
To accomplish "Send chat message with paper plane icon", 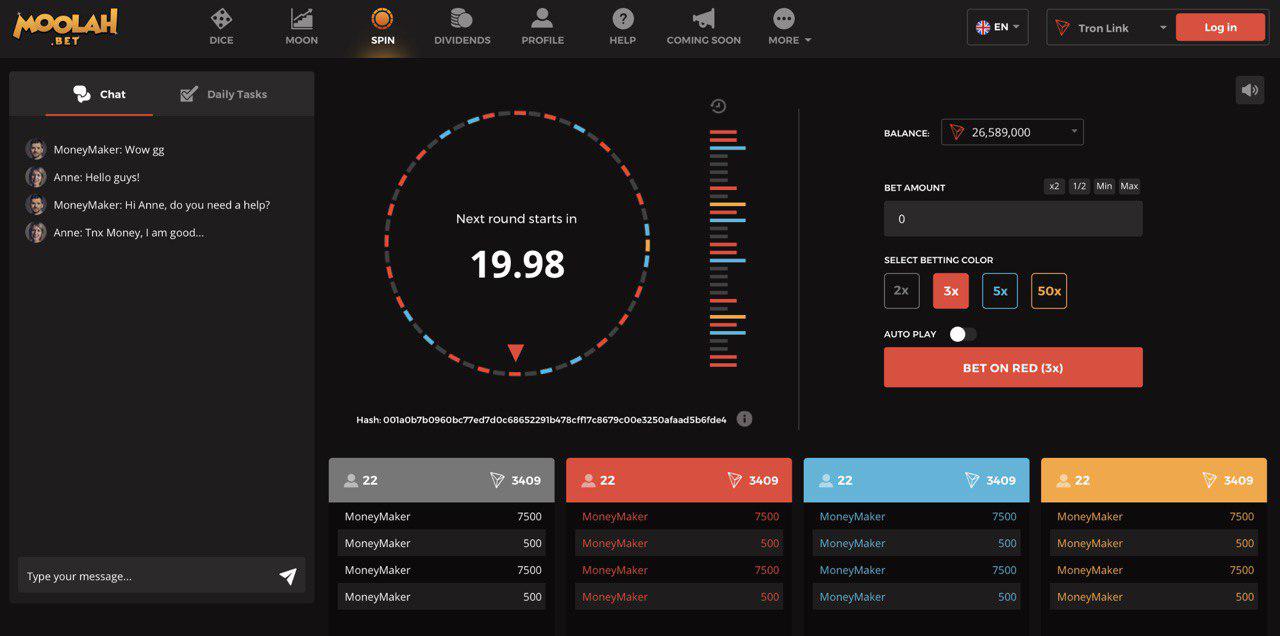I will click(288, 576).
